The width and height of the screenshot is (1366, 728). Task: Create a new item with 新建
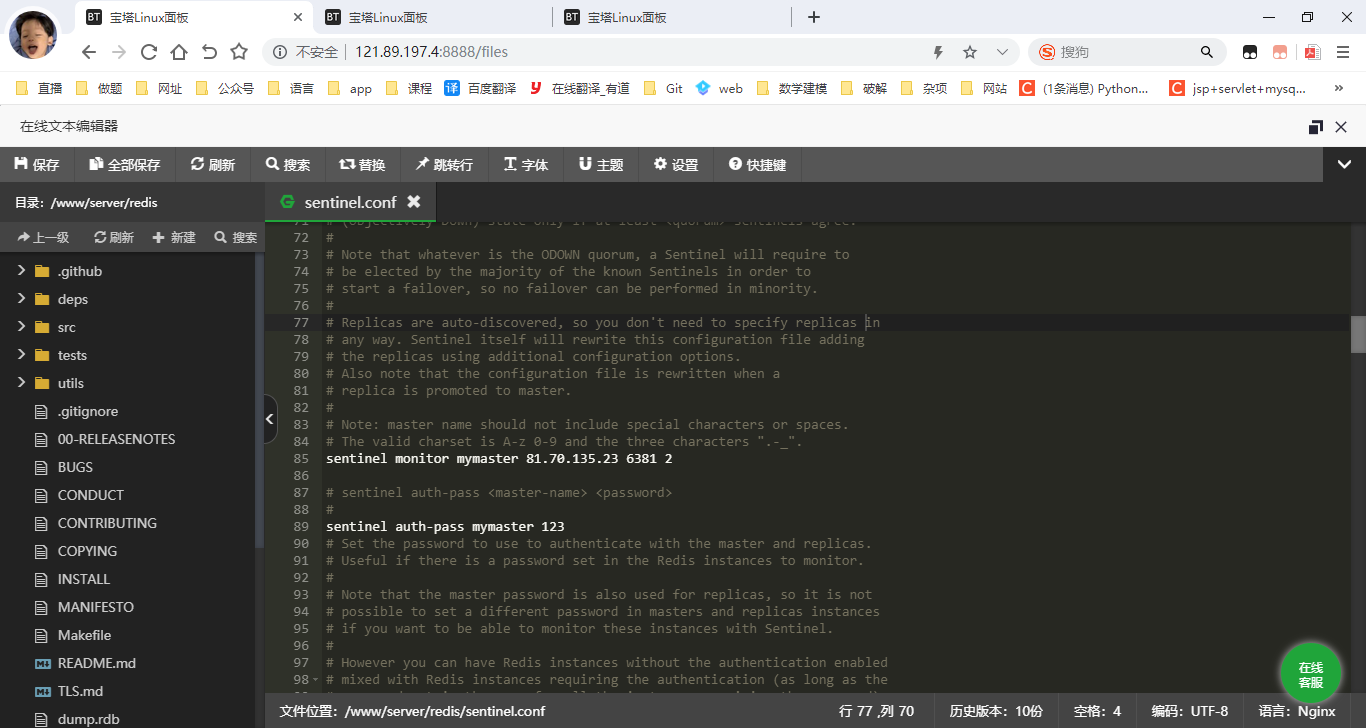(174, 238)
